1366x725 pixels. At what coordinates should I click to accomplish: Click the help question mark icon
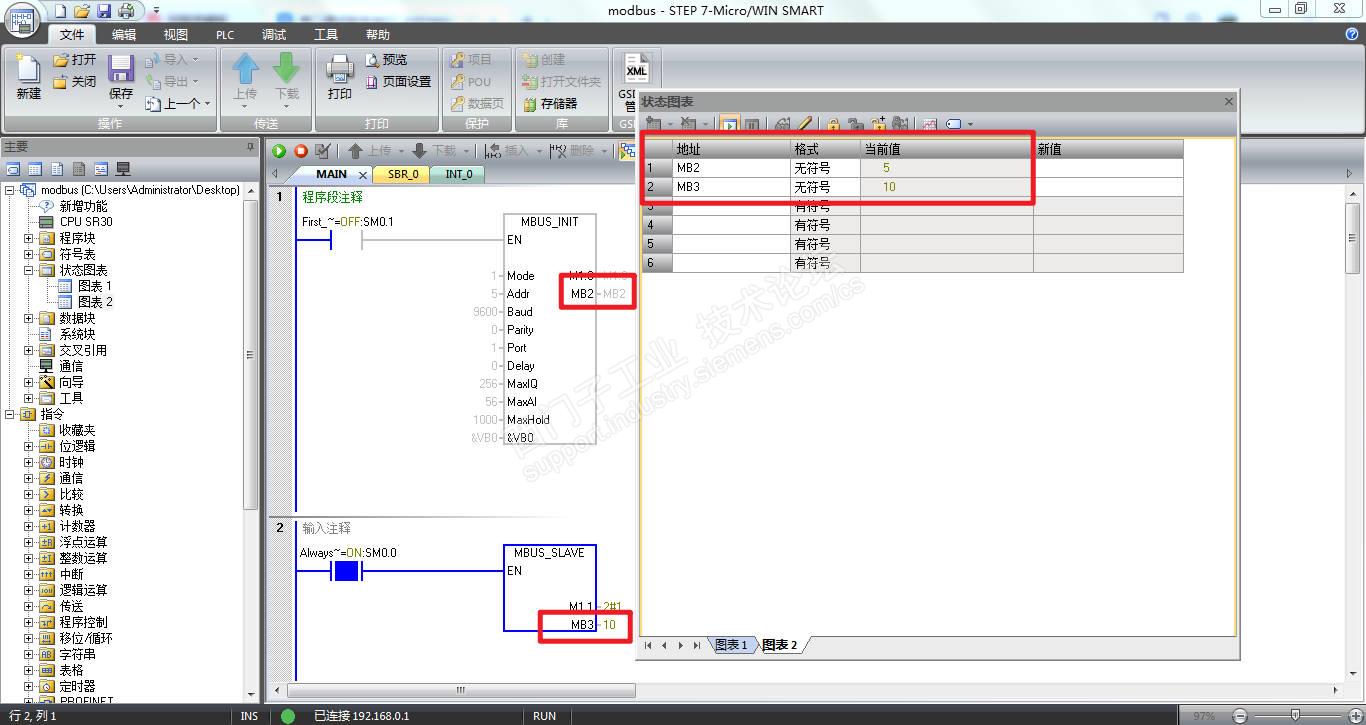pyautogui.click(x=1352, y=34)
